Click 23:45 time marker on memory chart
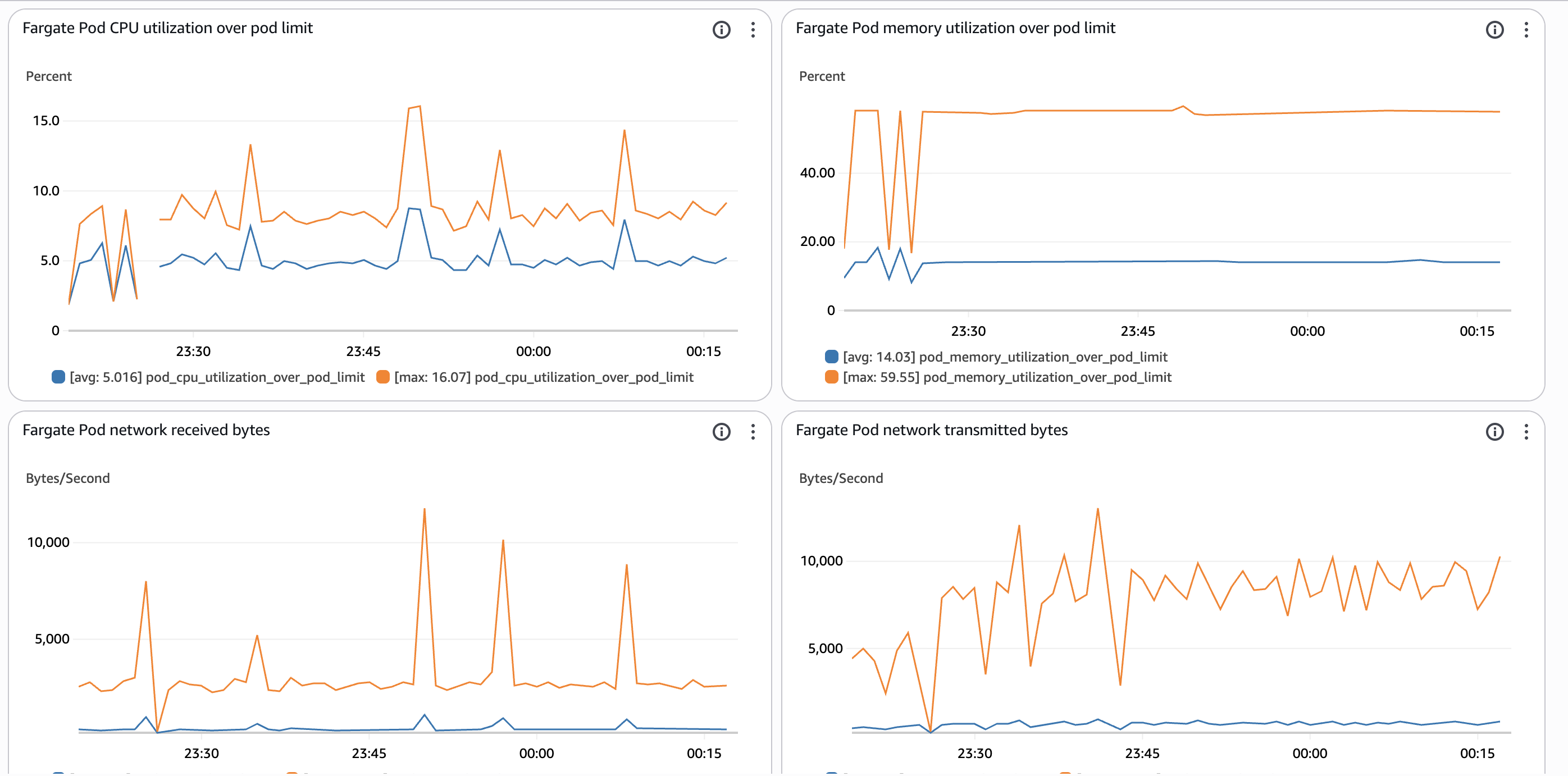Image resolution: width=1568 pixels, height=776 pixels. tap(1138, 331)
